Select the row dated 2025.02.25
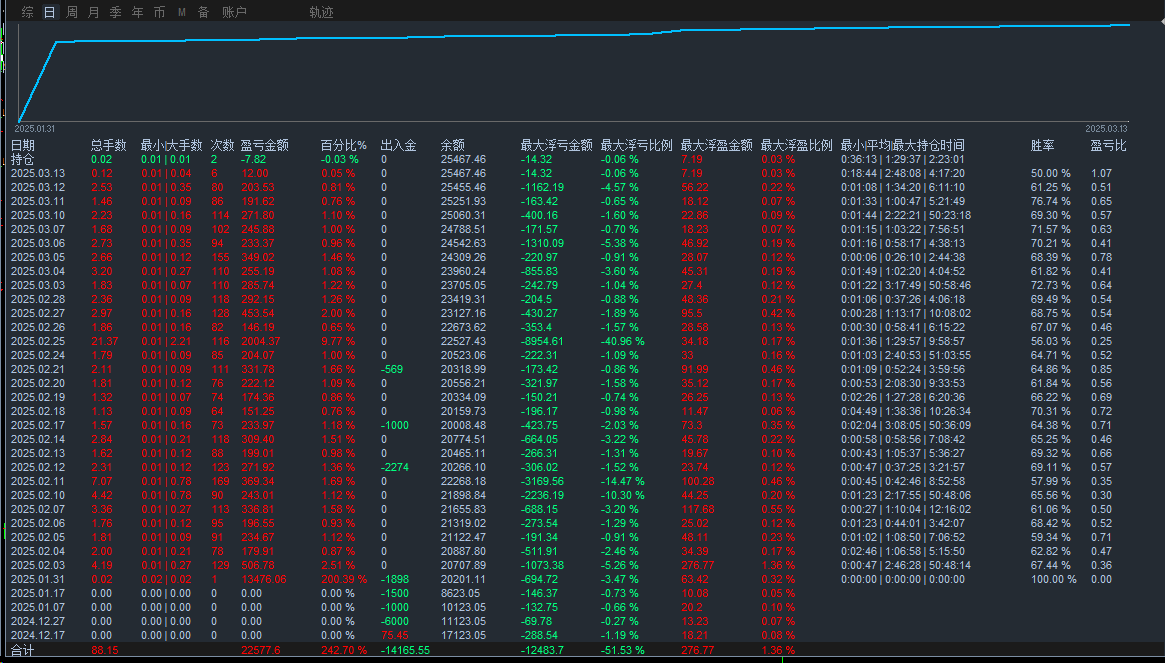The height and width of the screenshot is (663, 1165). (35, 341)
